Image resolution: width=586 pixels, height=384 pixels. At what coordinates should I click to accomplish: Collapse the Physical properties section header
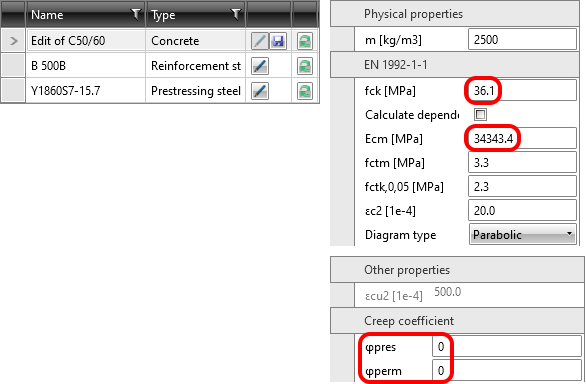[x=455, y=14]
